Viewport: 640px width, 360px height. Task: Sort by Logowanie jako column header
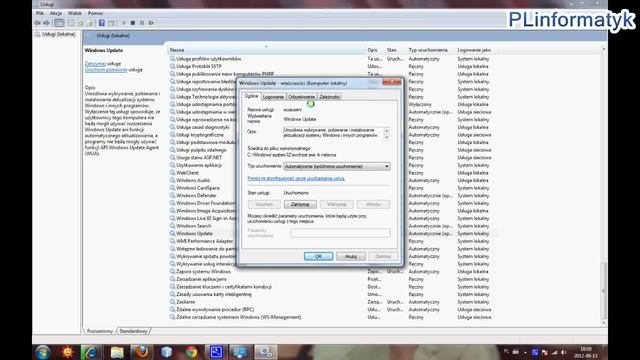point(475,50)
